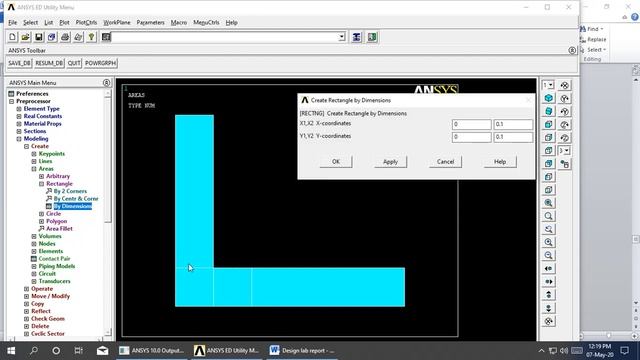
Task: Open the Parameters menu
Action: pos(150,22)
